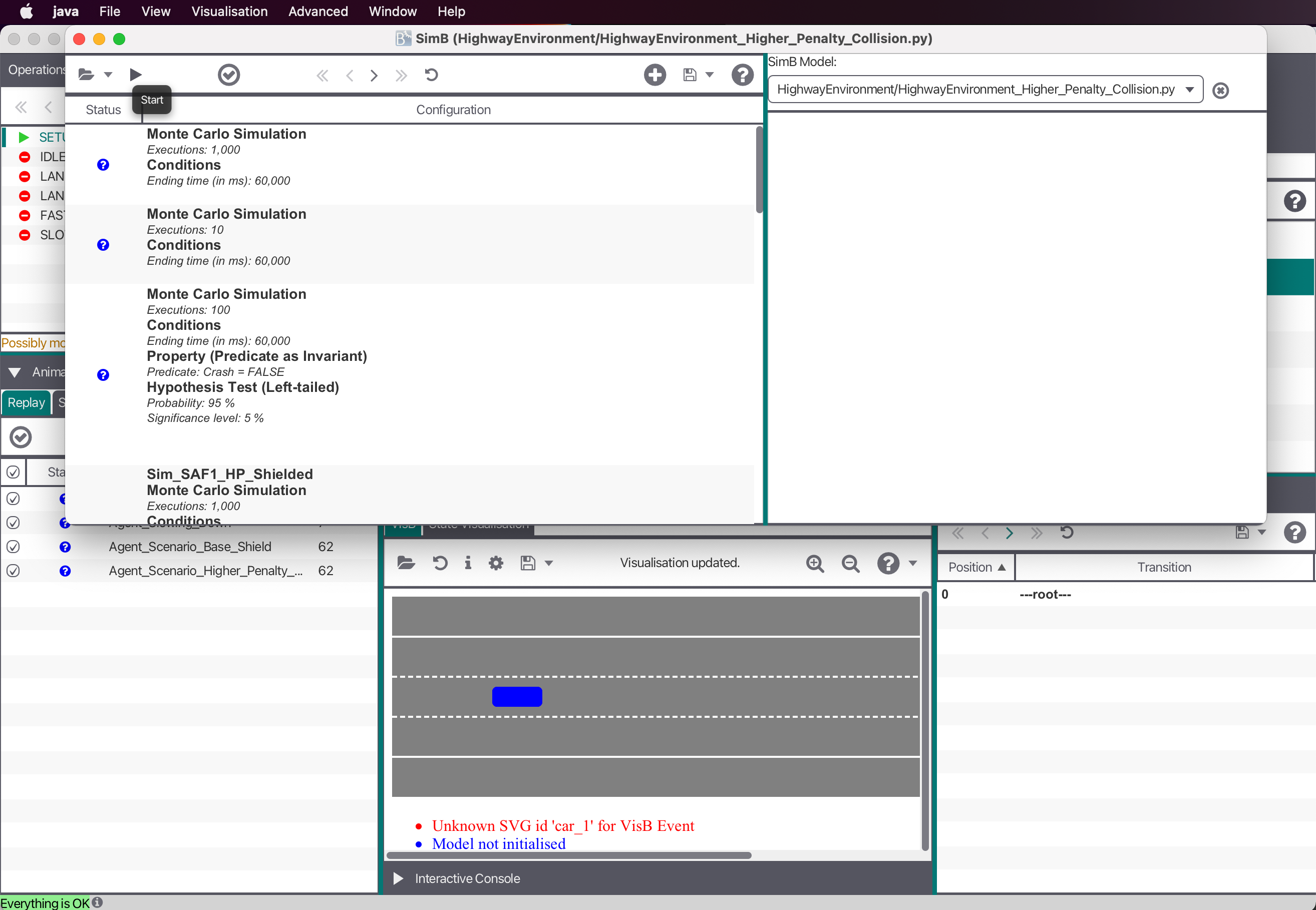The image size is (1316, 910).
Task: Export VisB image with the save icon
Action: coord(528,563)
